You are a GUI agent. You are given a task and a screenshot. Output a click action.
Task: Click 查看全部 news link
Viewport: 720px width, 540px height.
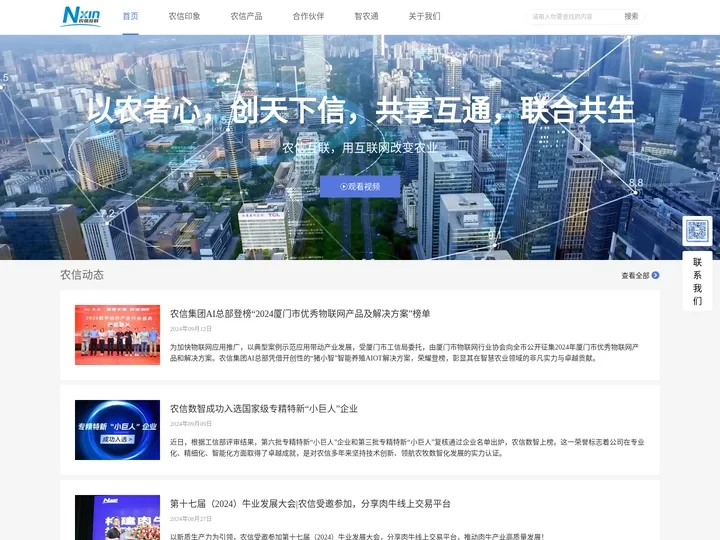pos(636,276)
